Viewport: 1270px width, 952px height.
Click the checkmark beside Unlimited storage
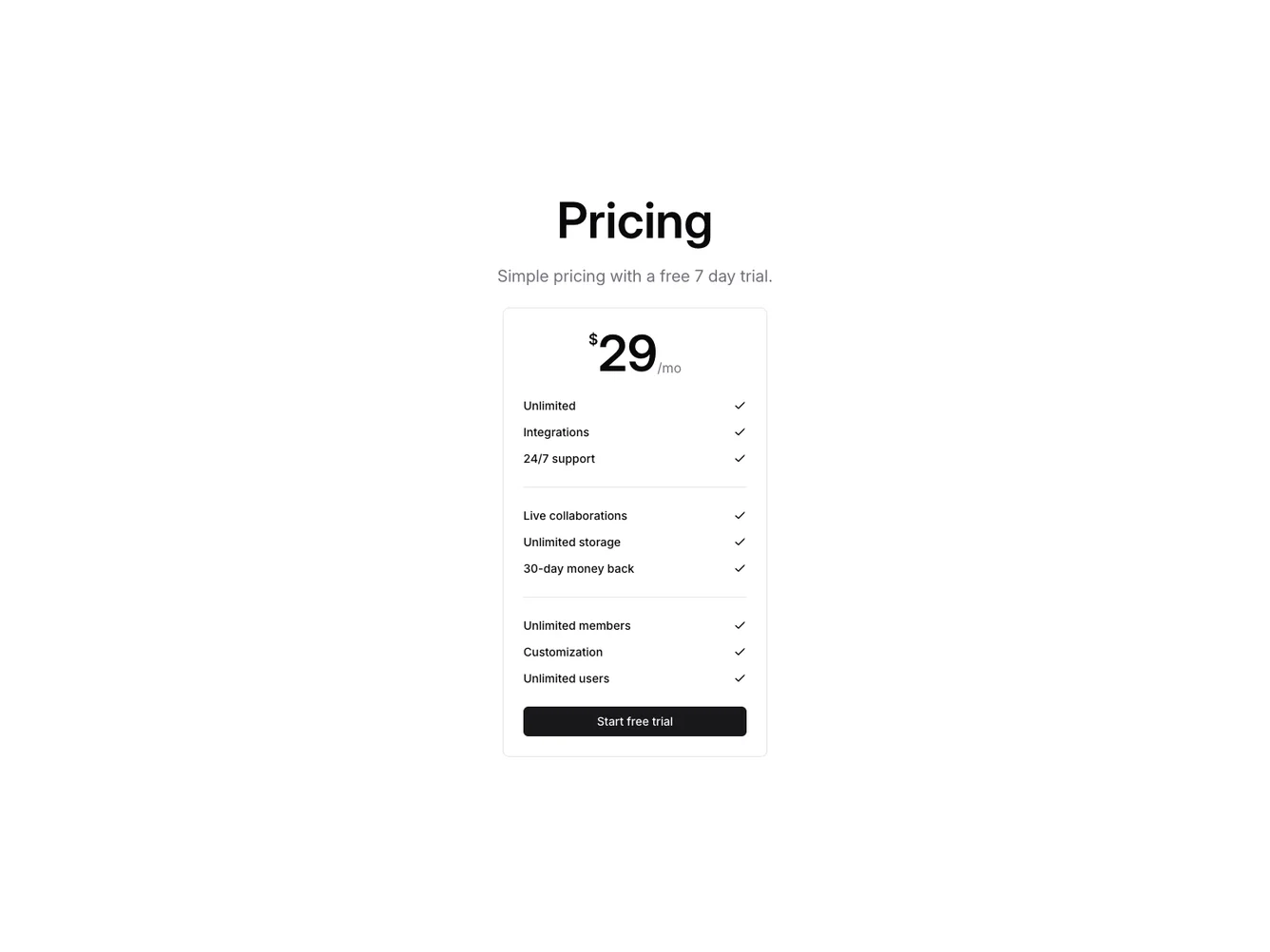click(740, 542)
